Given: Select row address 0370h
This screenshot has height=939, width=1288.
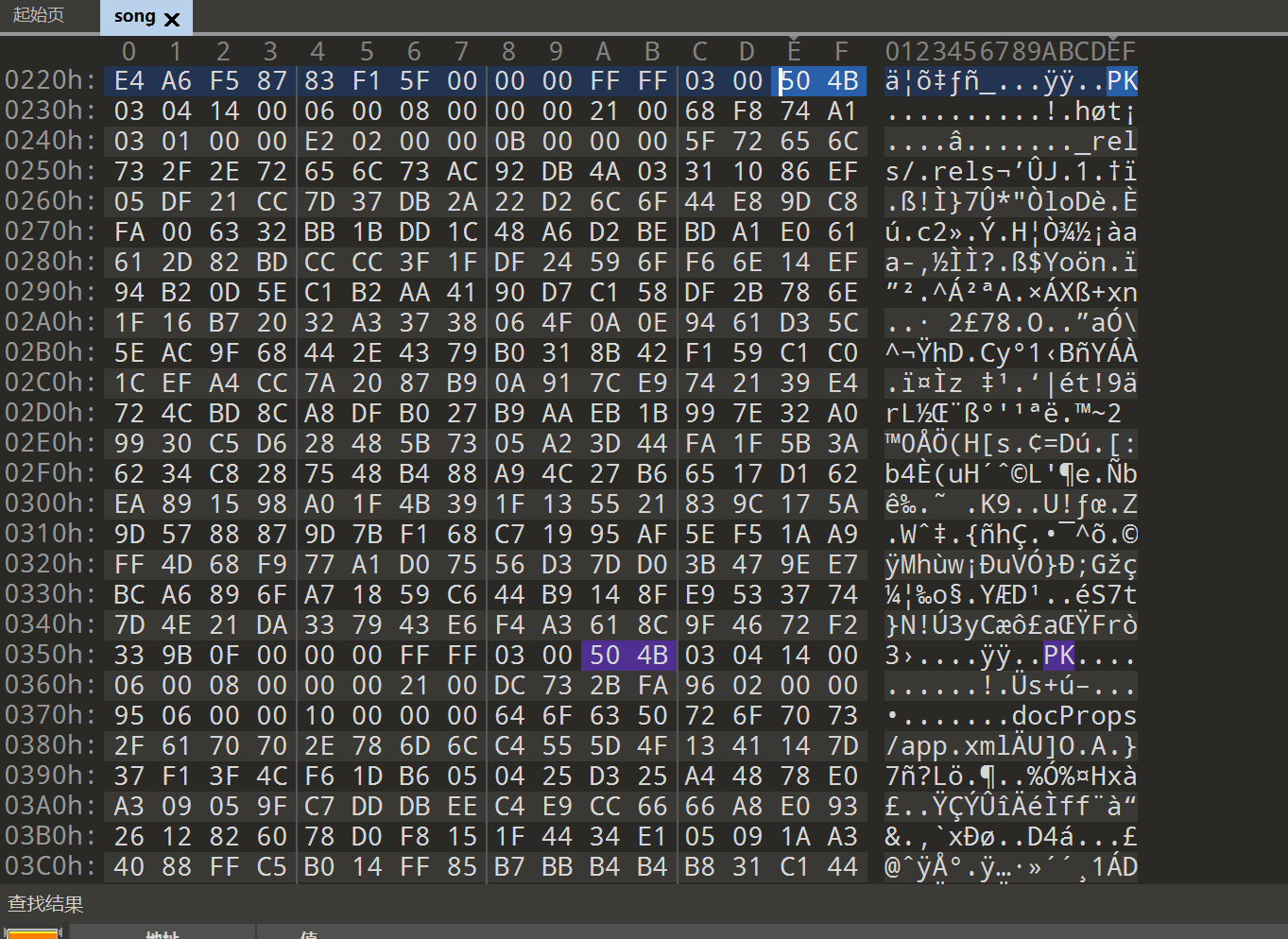Looking at the screenshot, I should 50,716.
